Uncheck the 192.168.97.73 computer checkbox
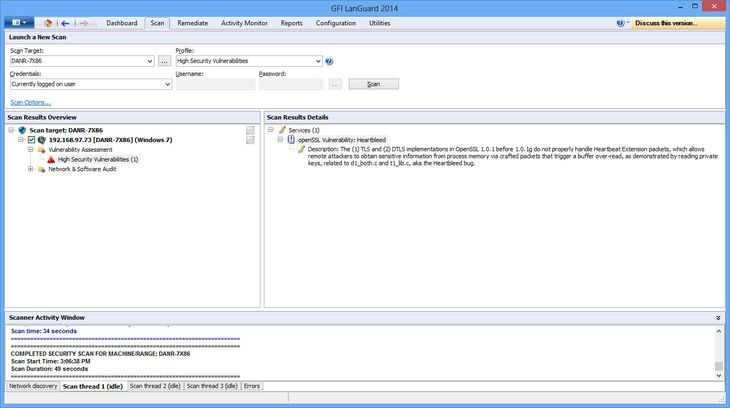The image size is (730, 408). 31,140
